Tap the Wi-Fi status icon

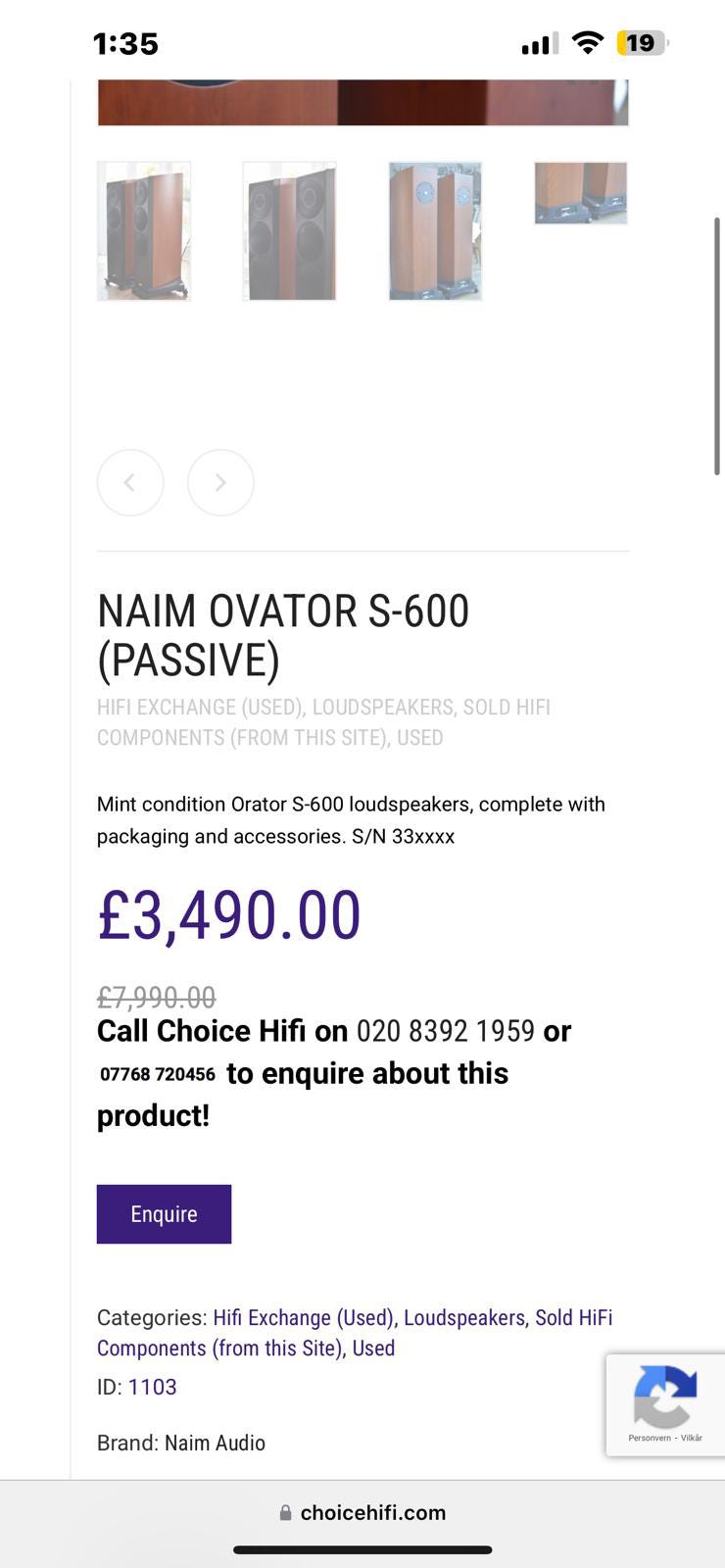(x=587, y=43)
